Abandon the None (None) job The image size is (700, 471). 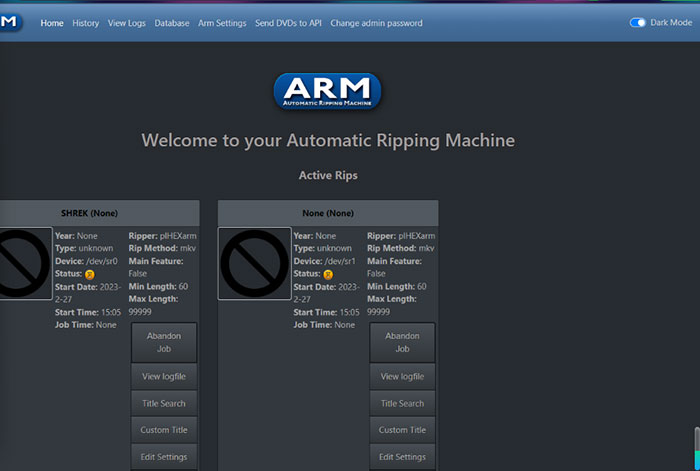point(402,342)
